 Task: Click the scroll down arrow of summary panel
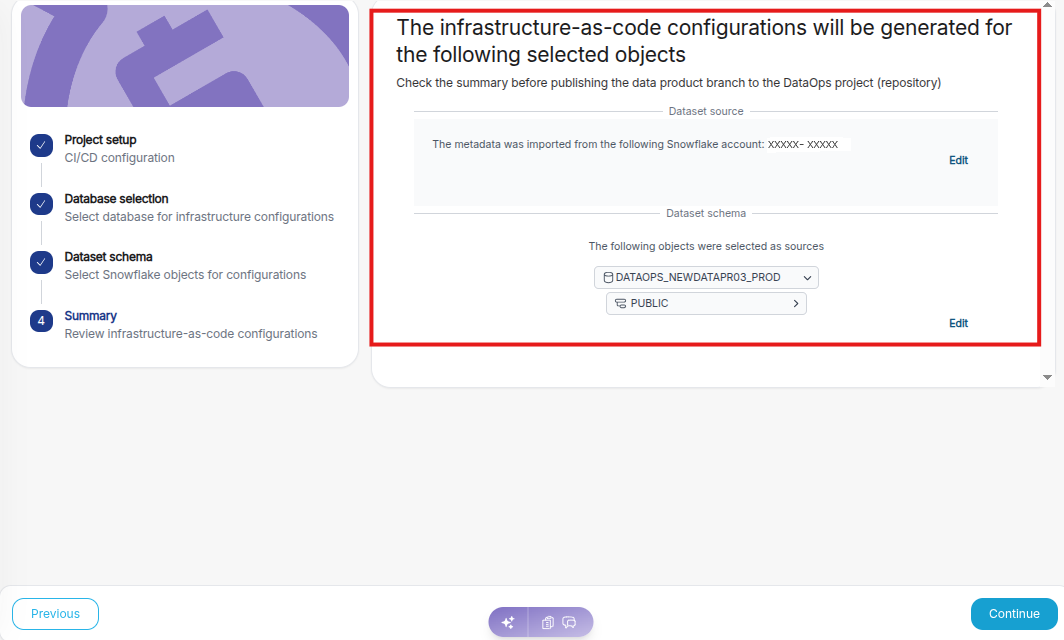click(x=1047, y=377)
